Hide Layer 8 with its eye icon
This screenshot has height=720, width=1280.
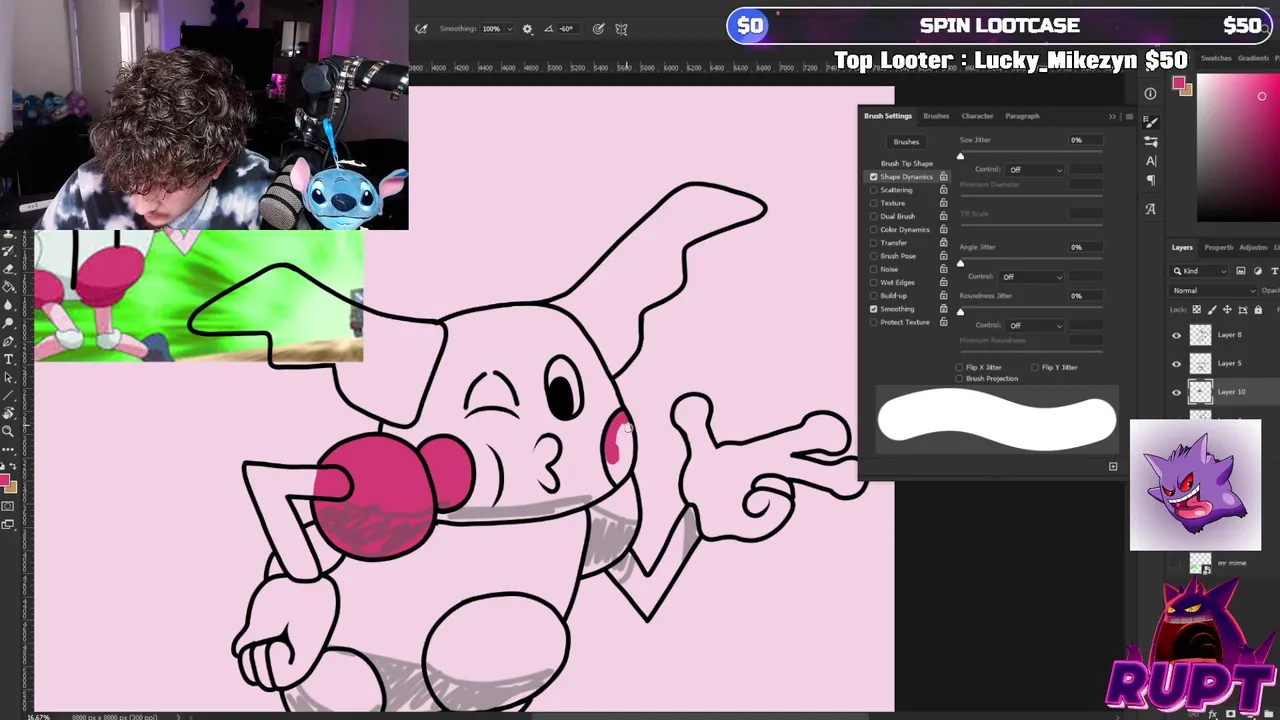[x=1176, y=336]
